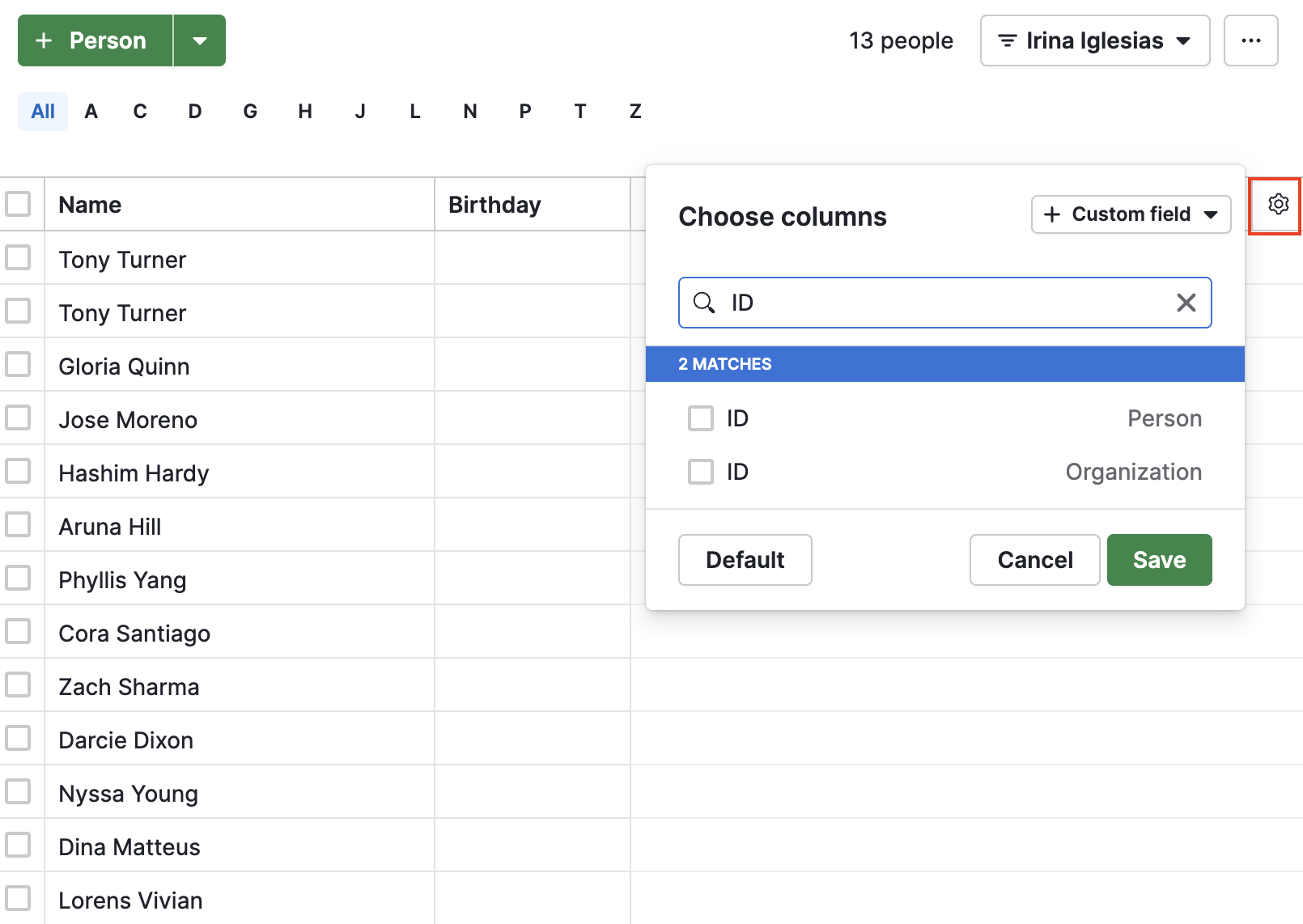1303x924 pixels.
Task: Check the ID checkbox for Person
Action: [x=700, y=418]
